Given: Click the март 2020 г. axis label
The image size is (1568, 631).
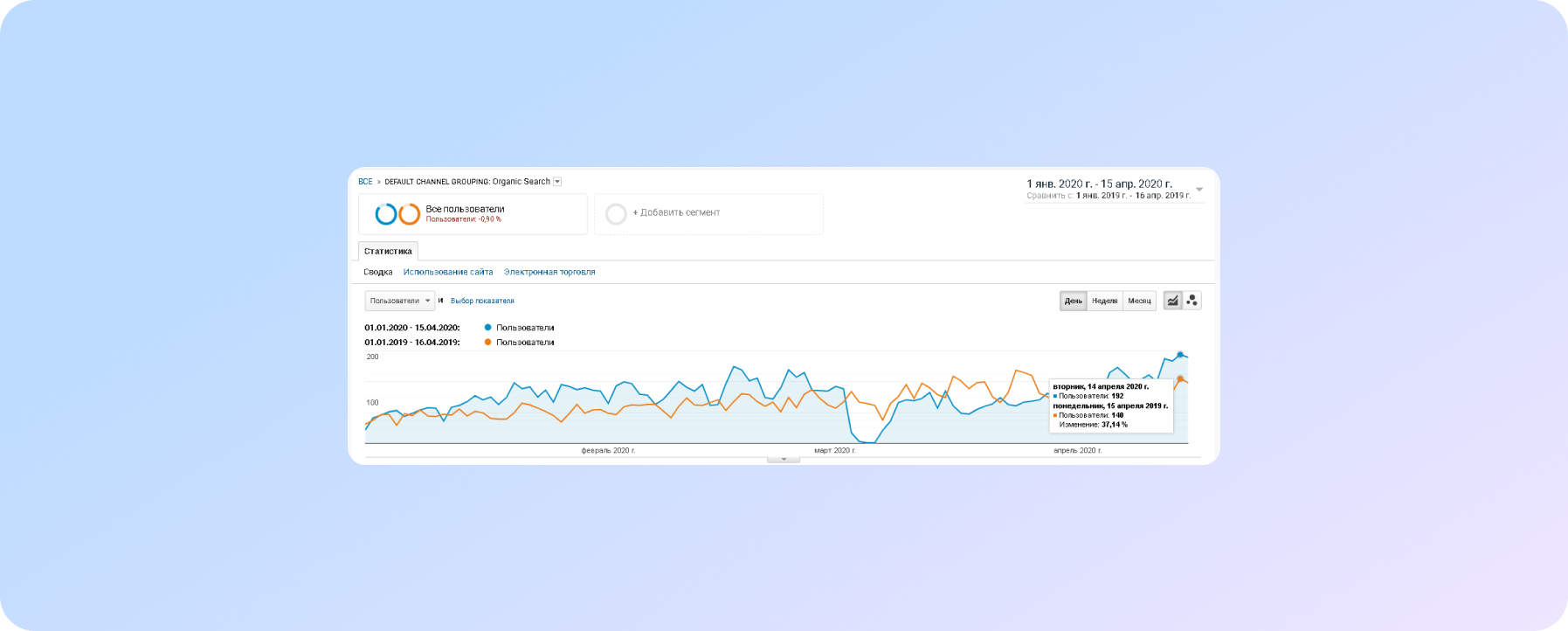Looking at the screenshot, I should tap(835, 450).
